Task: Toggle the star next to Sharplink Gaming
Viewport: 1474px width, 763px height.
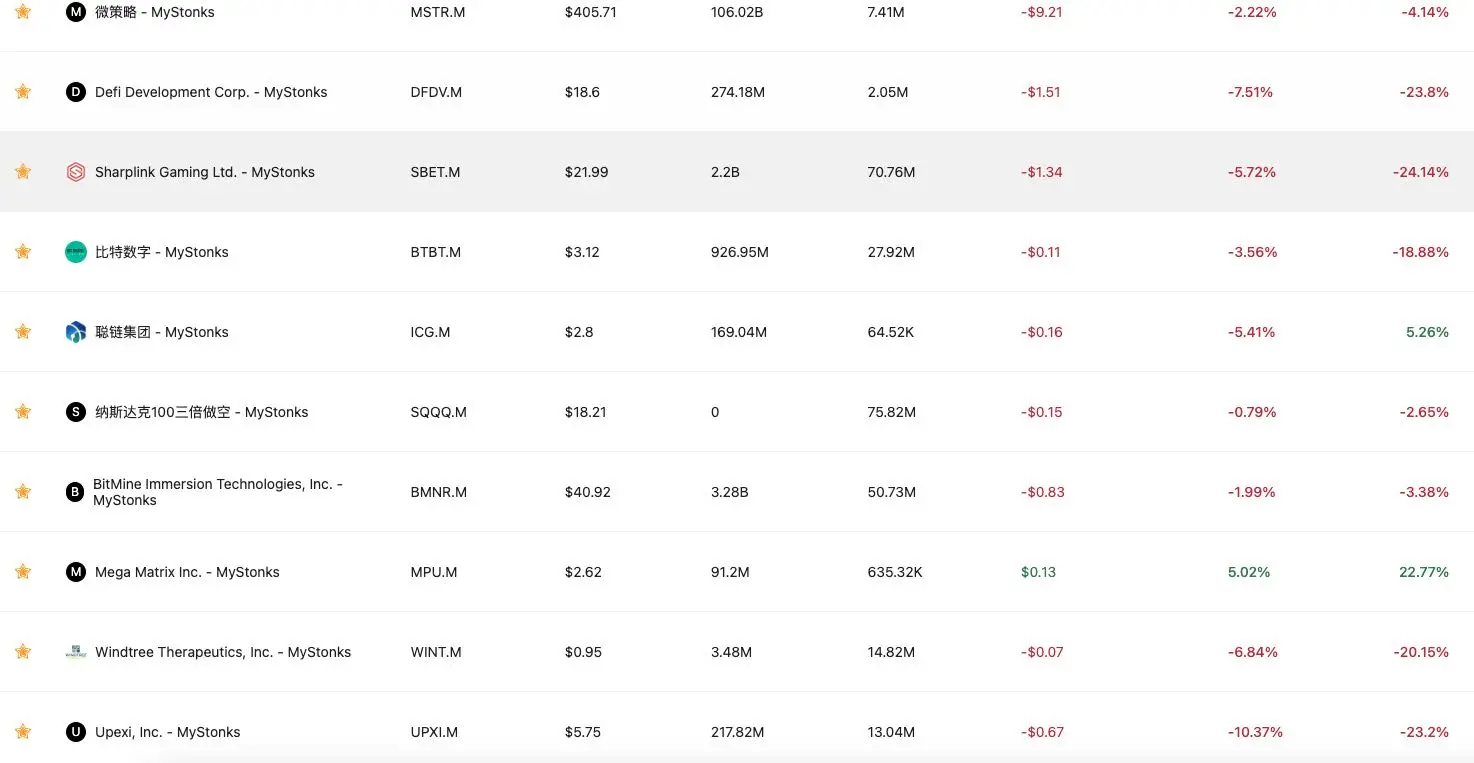Action: pos(23,172)
